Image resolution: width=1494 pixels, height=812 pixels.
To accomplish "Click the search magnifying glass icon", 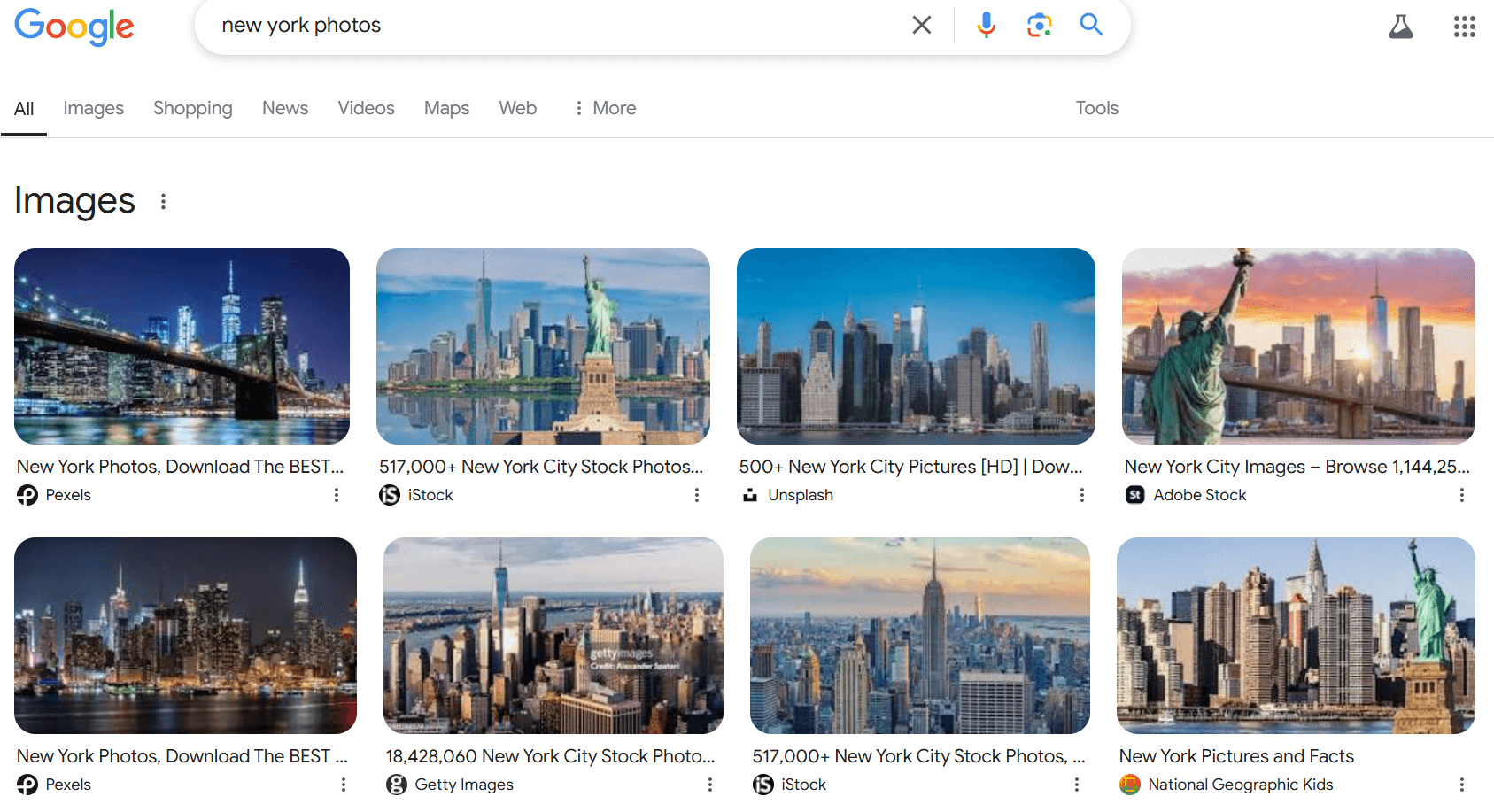I will tap(1090, 25).
